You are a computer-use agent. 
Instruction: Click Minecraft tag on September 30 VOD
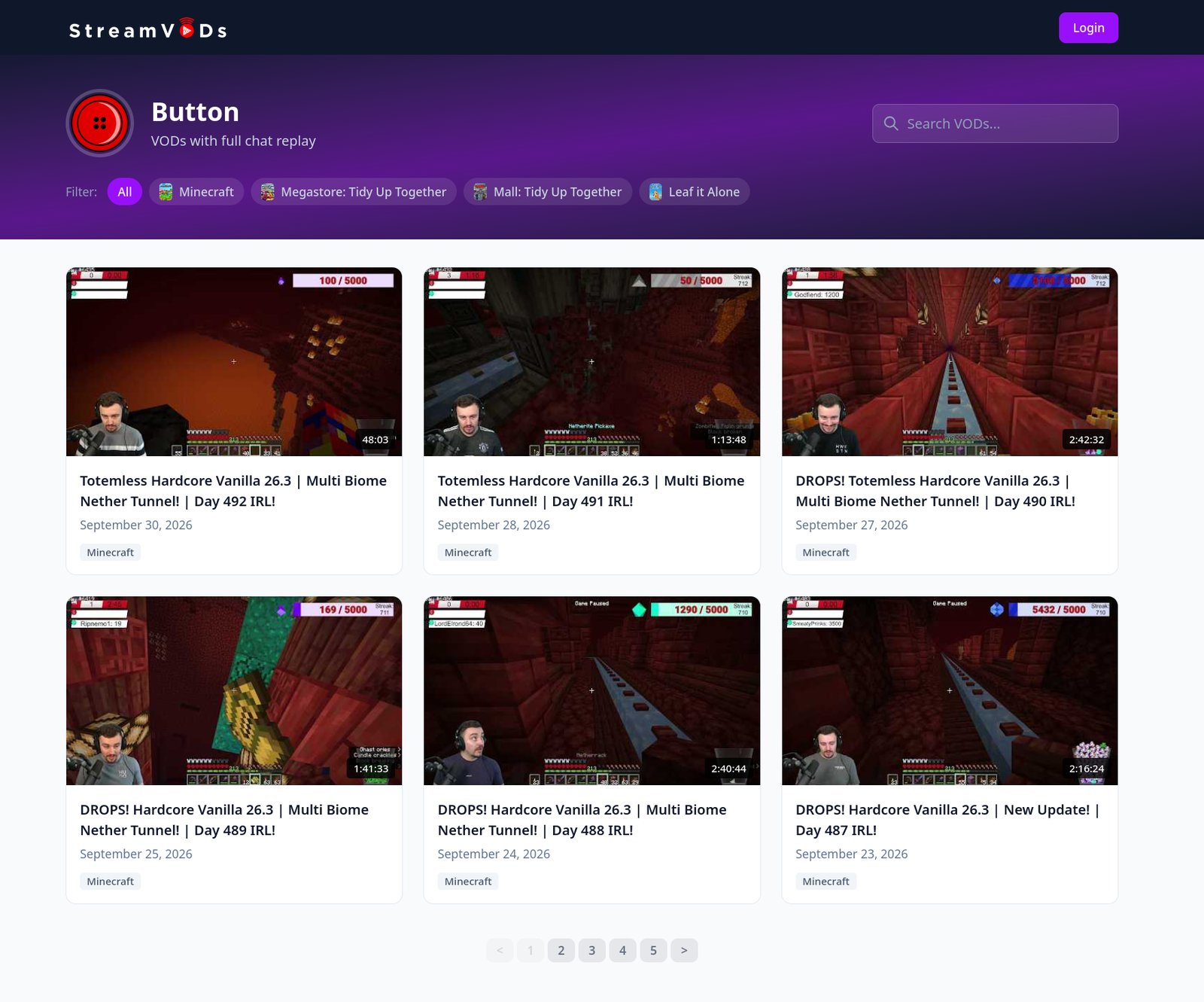pyautogui.click(x=111, y=553)
